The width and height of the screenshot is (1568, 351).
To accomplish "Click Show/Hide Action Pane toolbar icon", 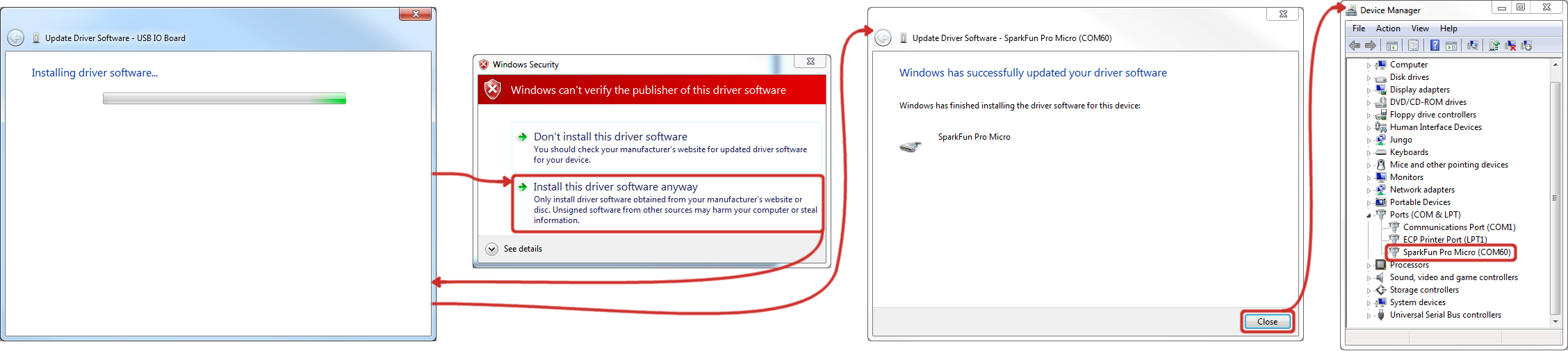I will (1451, 46).
